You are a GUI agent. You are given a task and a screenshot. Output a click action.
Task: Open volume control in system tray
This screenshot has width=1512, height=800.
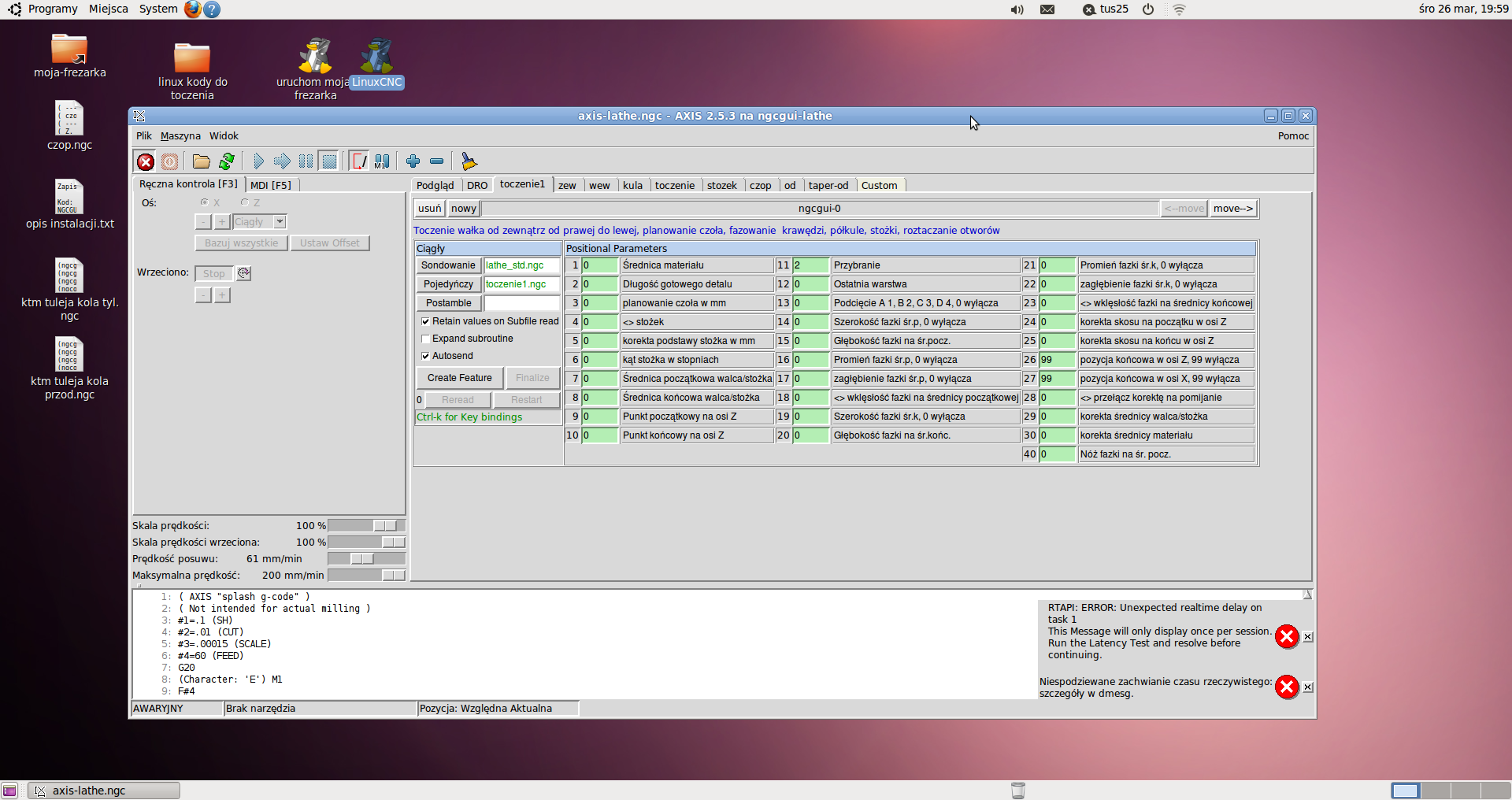click(x=1017, y=9)
